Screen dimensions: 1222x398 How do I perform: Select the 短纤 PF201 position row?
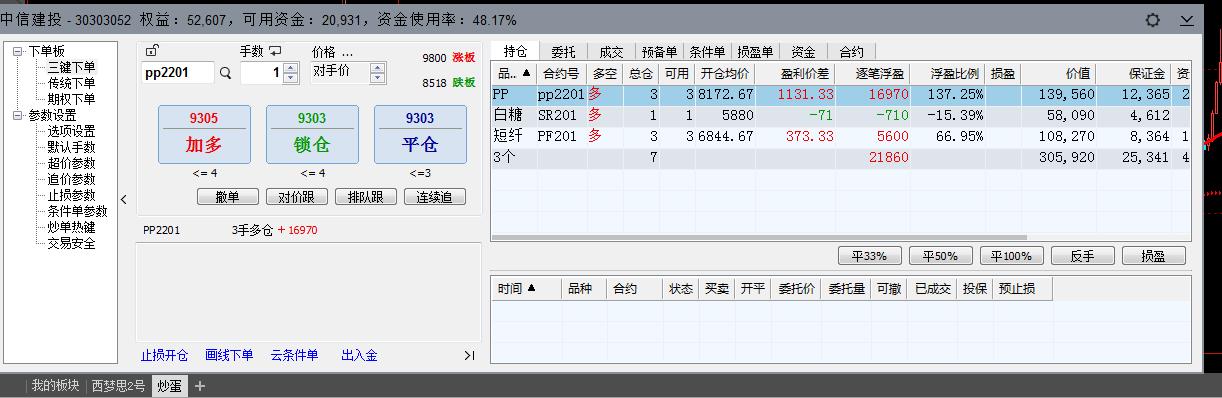point(841,136)
